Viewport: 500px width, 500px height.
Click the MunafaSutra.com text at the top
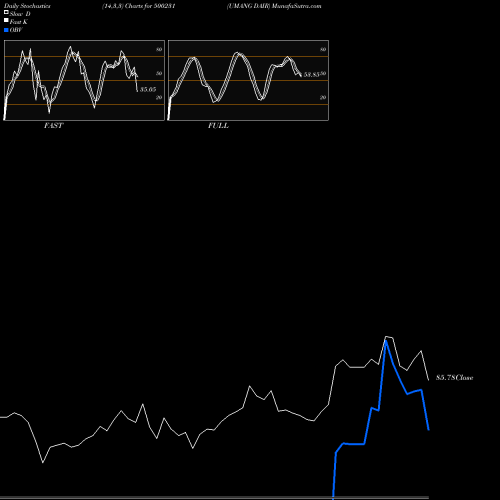[x=296, y=6]
